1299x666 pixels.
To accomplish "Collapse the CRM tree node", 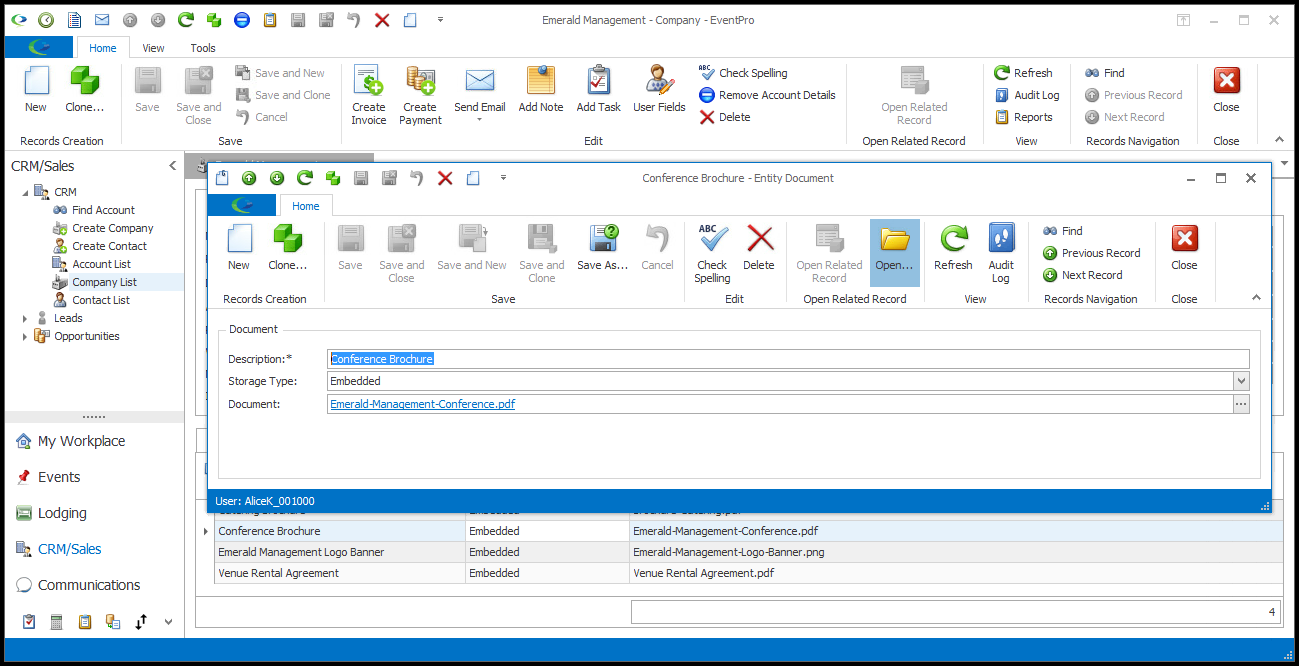I will pyautogui.click(x=25, y=192).
